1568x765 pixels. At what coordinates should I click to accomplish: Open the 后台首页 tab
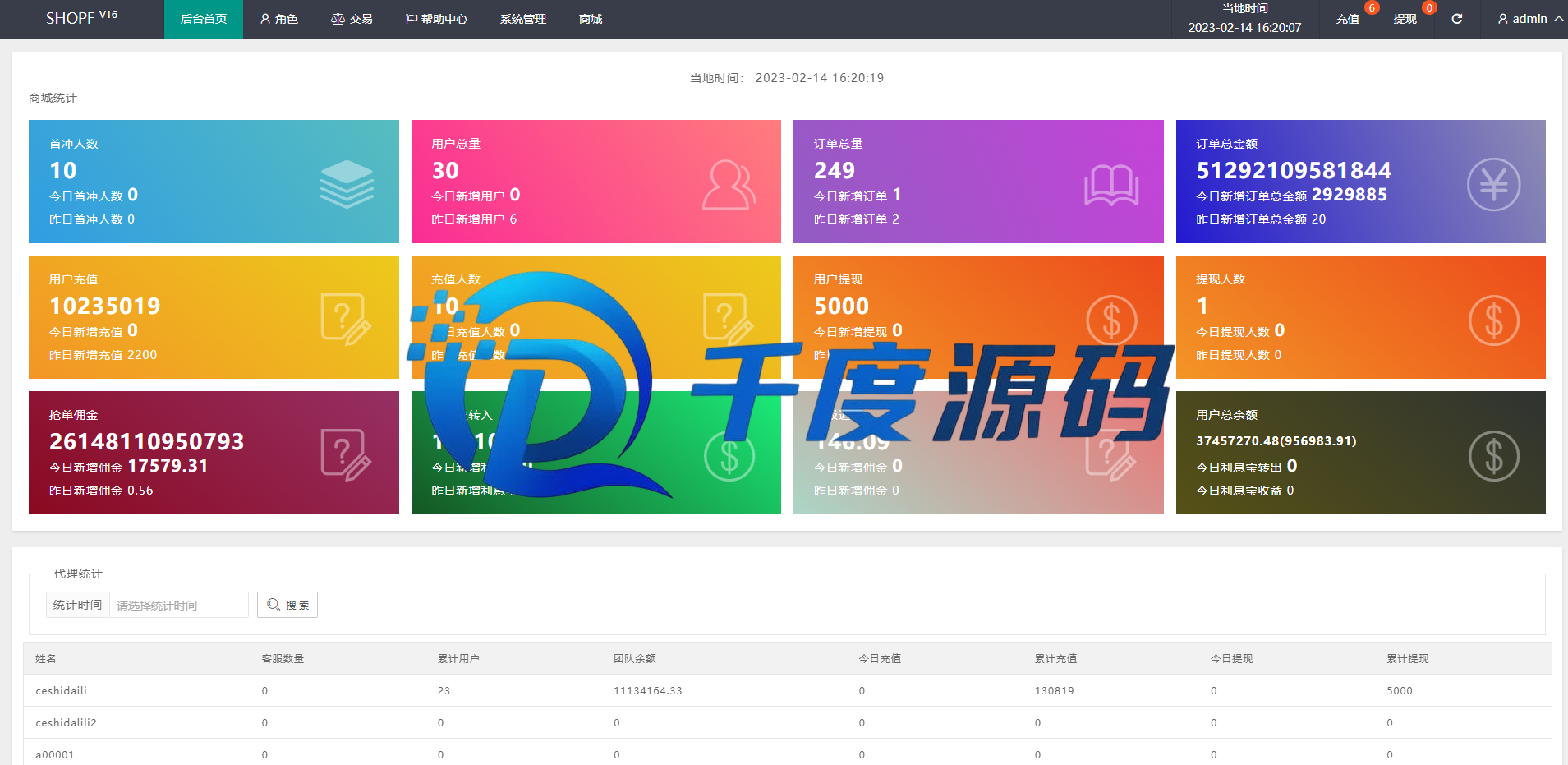coord(204,19)
